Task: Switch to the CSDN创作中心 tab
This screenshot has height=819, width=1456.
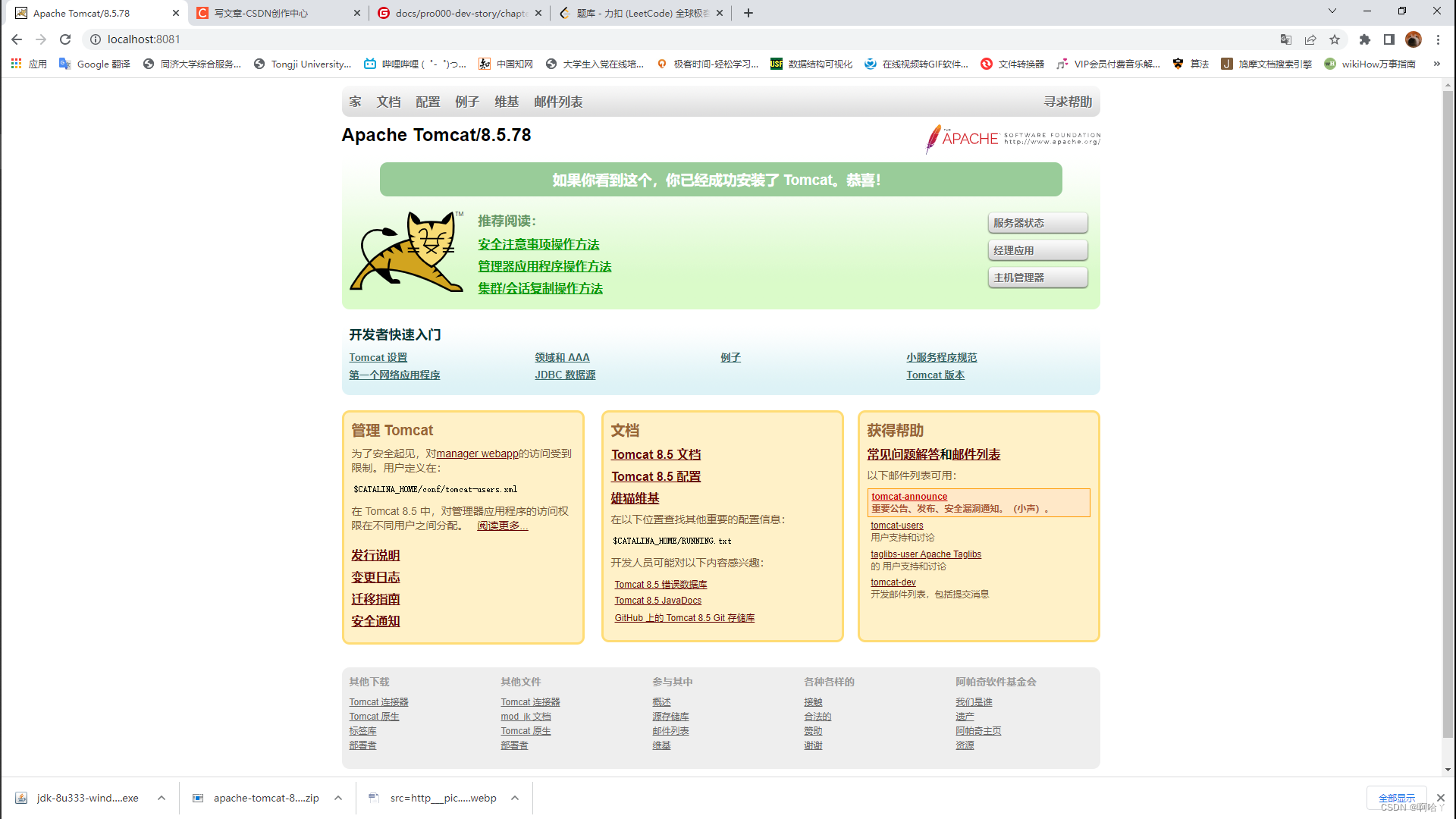Action: tap(277, 13)
